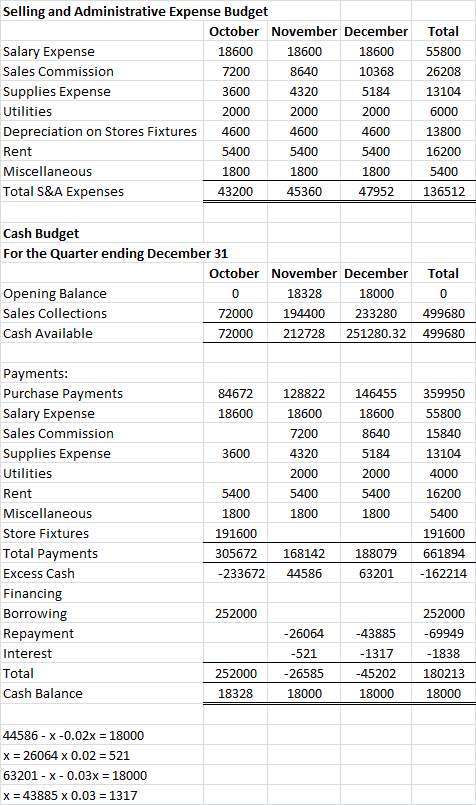The width and height of the screenshot is (476, 805).
Task: Click Total S&A Expenses October value 43200
Action: 235,191
